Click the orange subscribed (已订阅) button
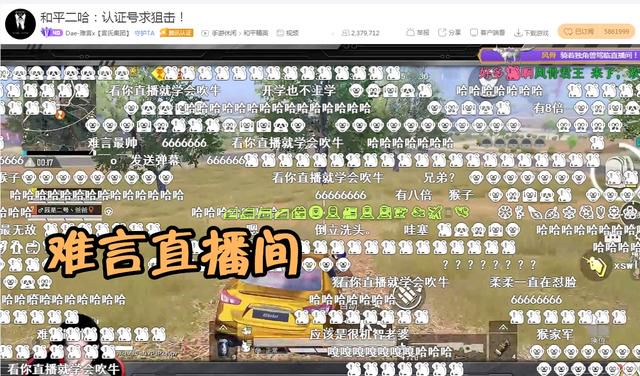The height and width of the screenshot is (376, 640). tap(596, 31)
